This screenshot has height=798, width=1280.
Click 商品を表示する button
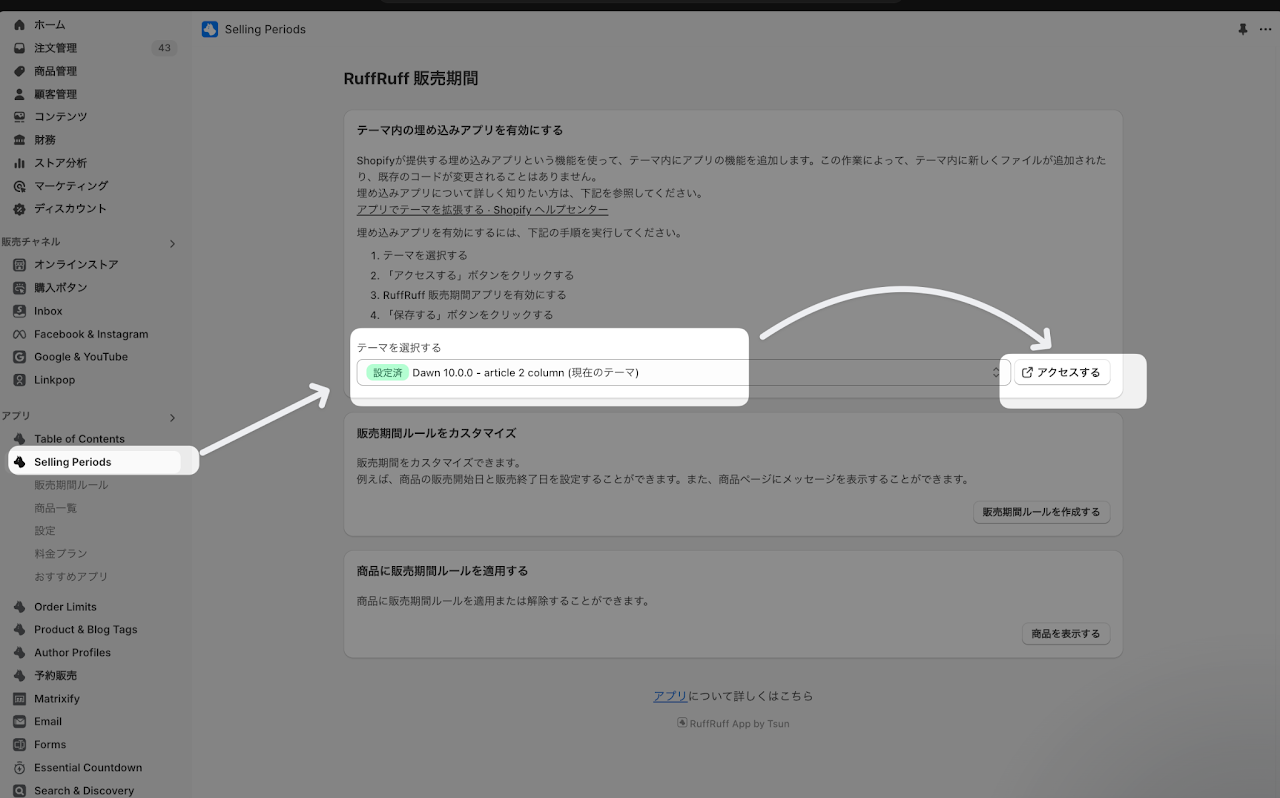point(1065,634)
